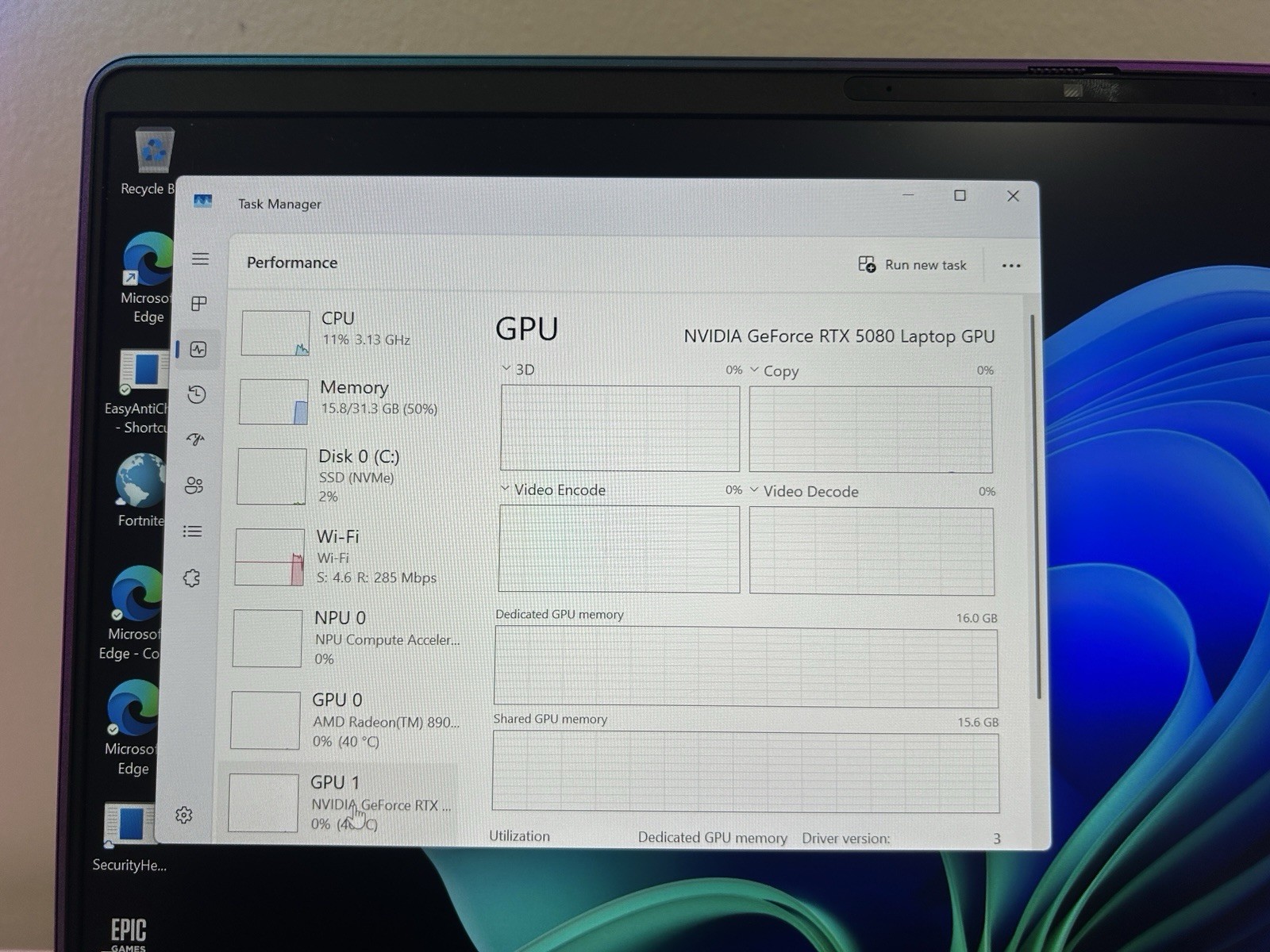Click the 3D engine utilization graph
Screen dimensions: 1270x952
pyautogui.click(x=620, y=428)
